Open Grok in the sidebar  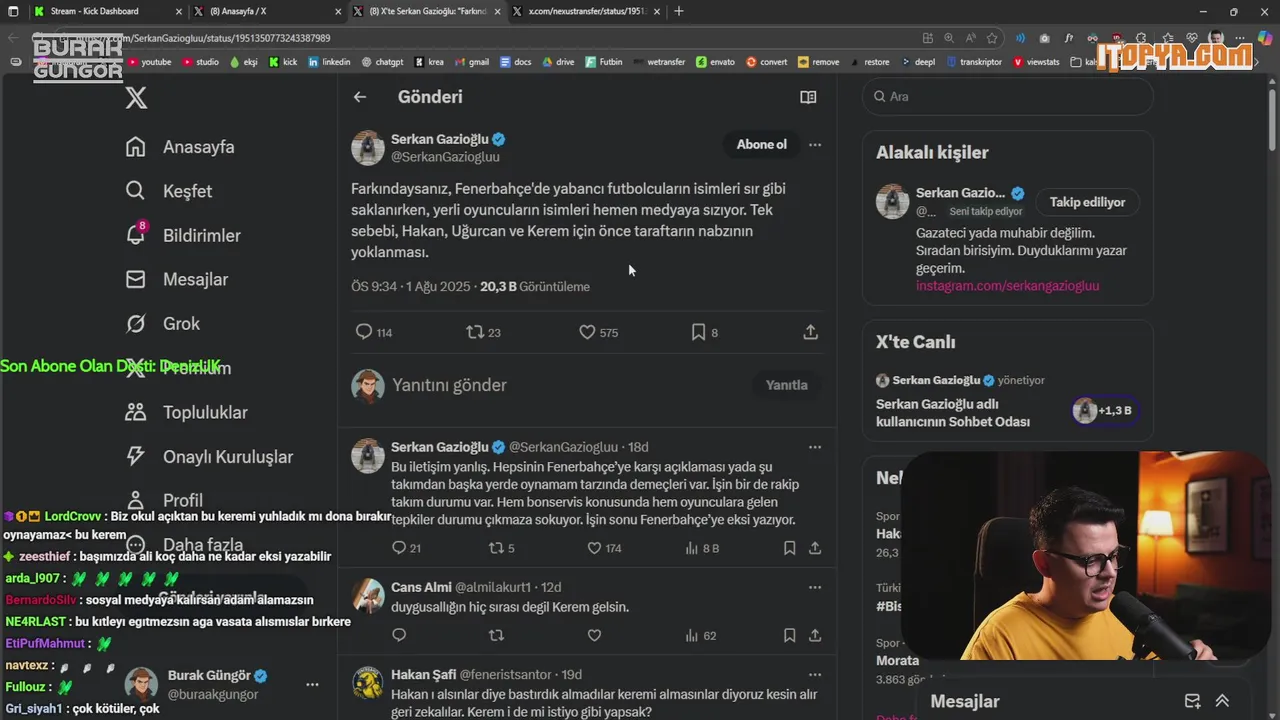[162, 323]
